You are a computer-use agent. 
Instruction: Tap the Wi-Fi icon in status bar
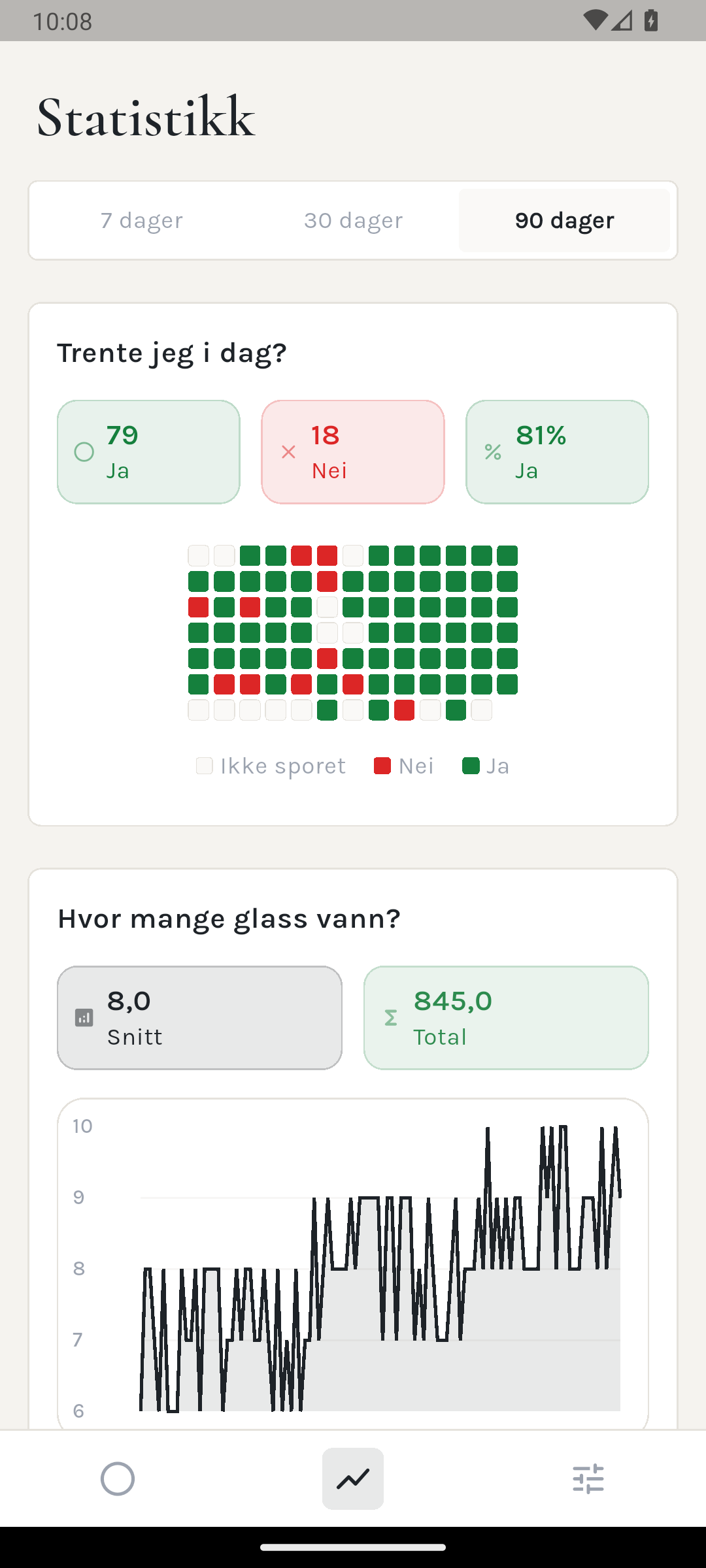pyautogui.click(x=595, y=21)
